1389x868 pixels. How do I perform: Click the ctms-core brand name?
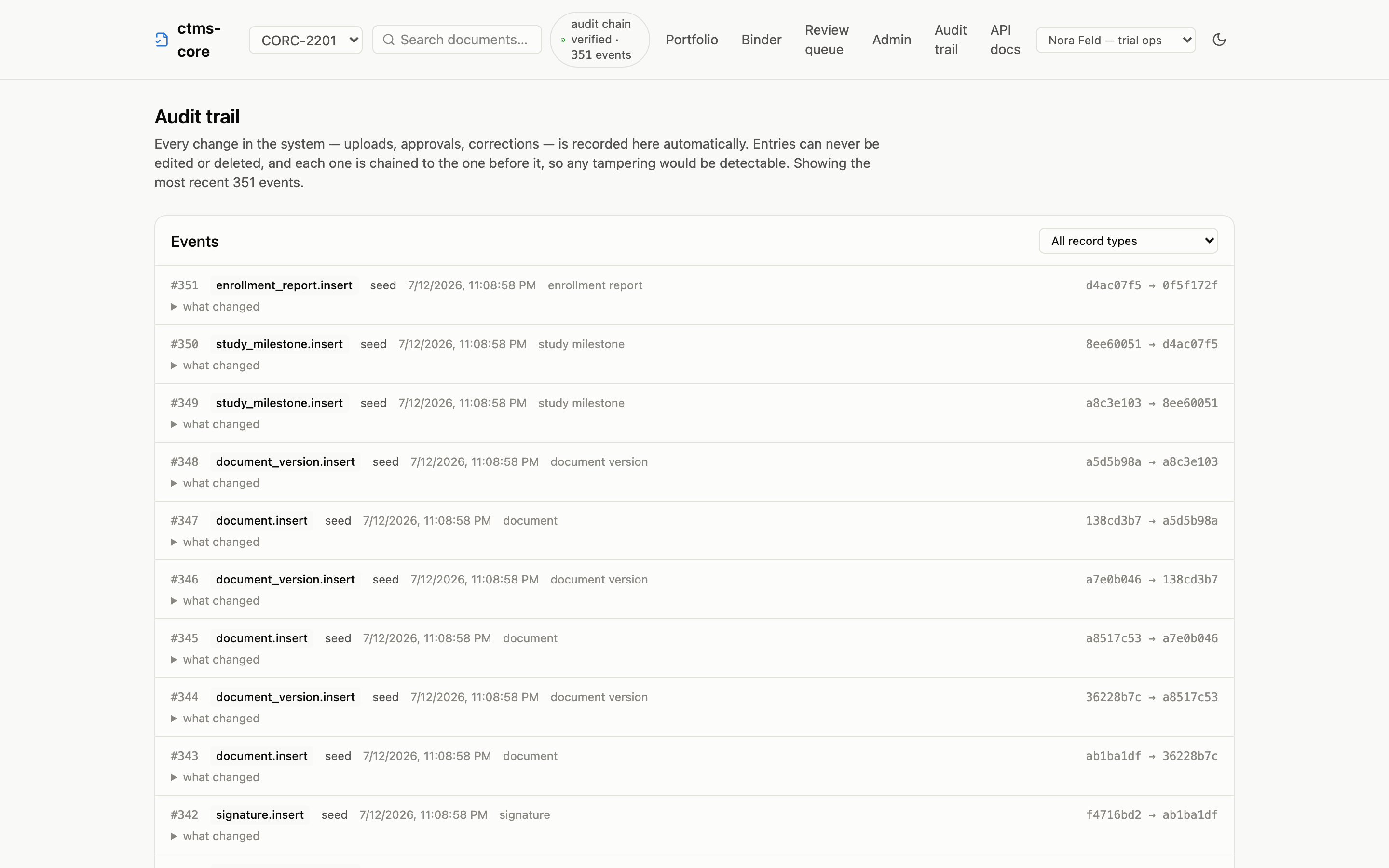[x=199, y=40]
